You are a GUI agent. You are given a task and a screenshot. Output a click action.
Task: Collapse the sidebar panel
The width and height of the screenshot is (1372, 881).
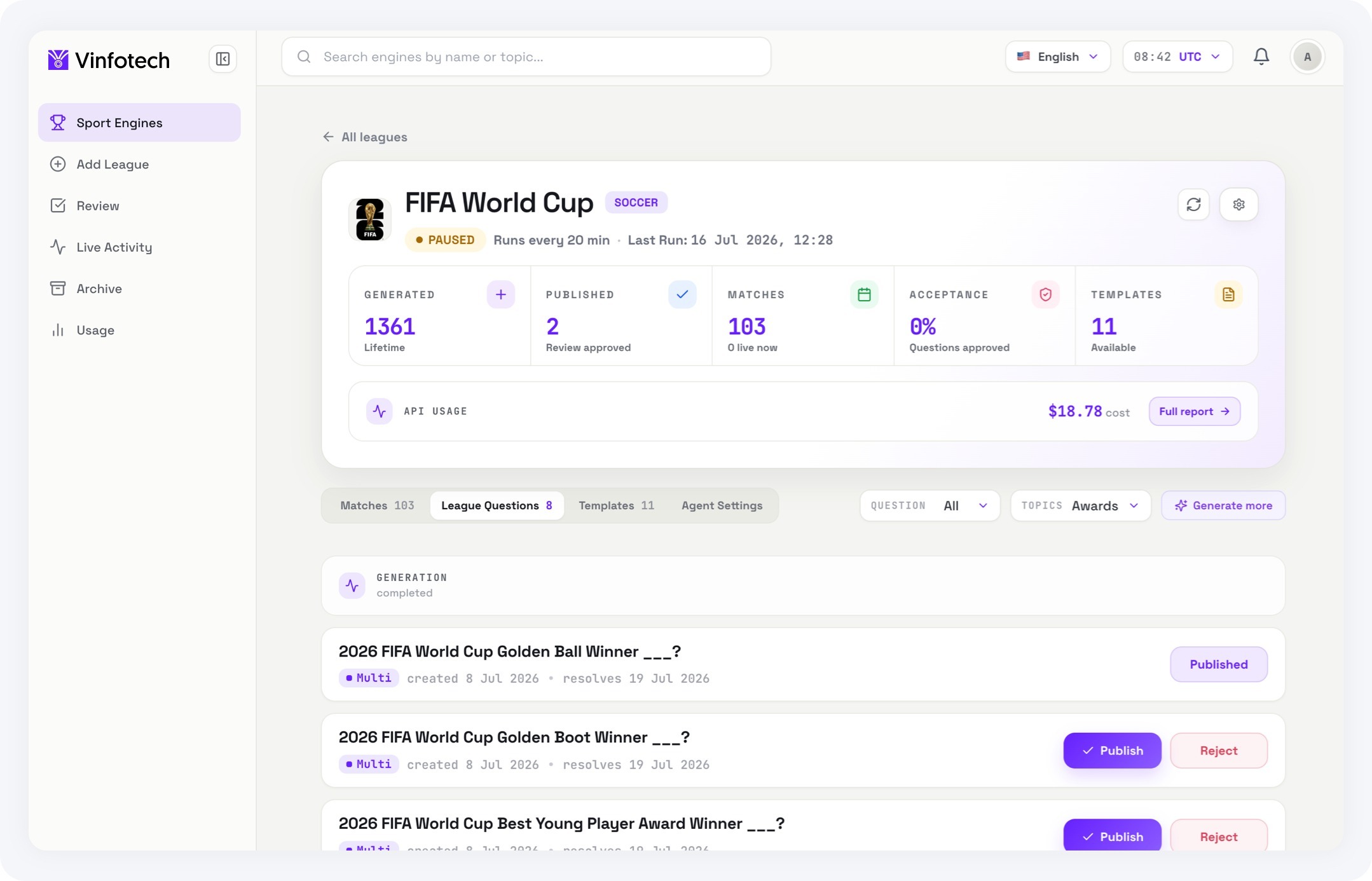(x=223, y=59)
